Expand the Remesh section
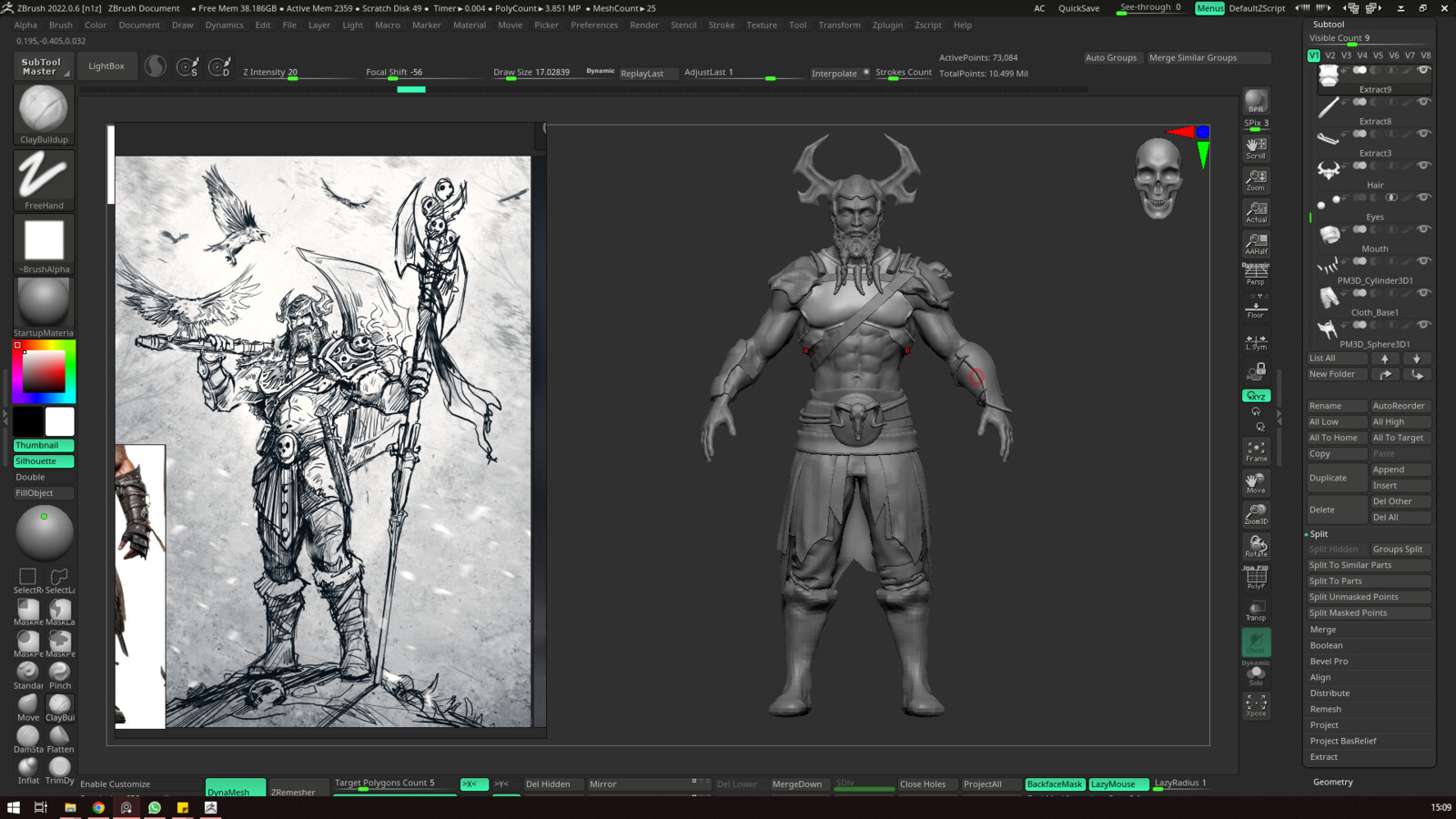 (1325, 709)
